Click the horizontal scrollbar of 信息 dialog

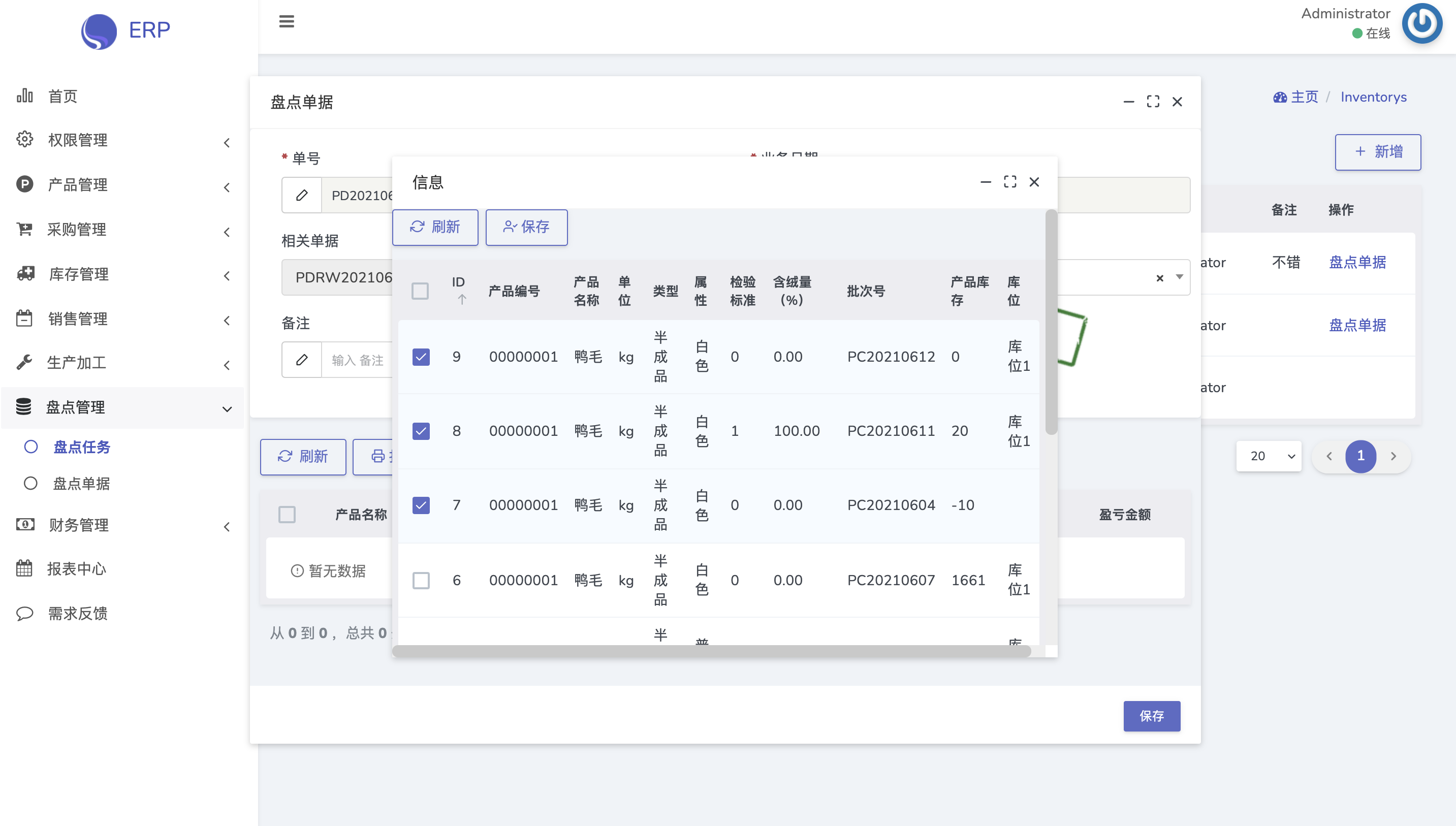(711, 651)
